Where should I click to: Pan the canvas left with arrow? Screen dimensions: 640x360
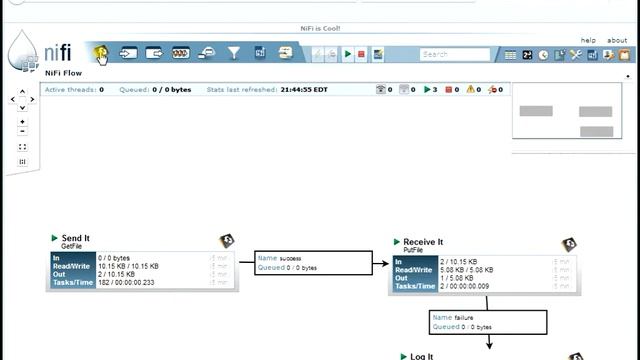(13, 99)
